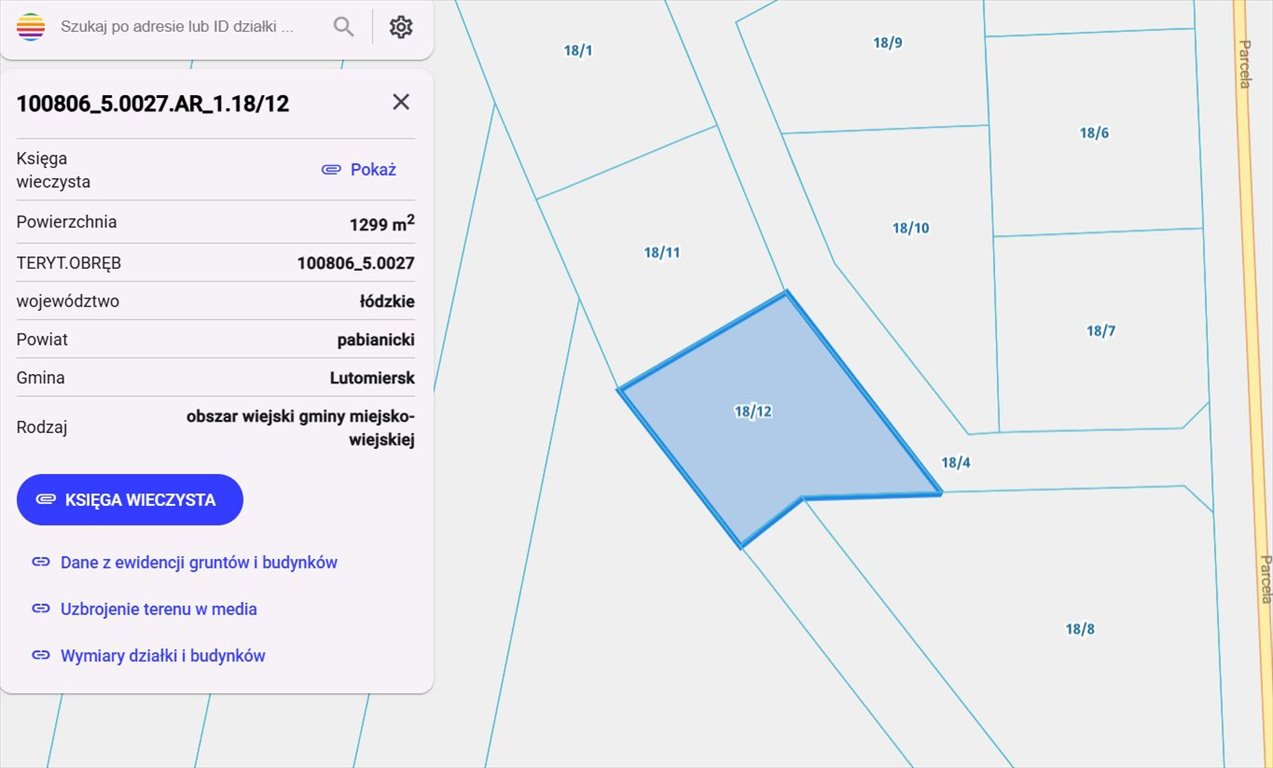Select parcel 18/6 on the map

tap(1094, 133)
